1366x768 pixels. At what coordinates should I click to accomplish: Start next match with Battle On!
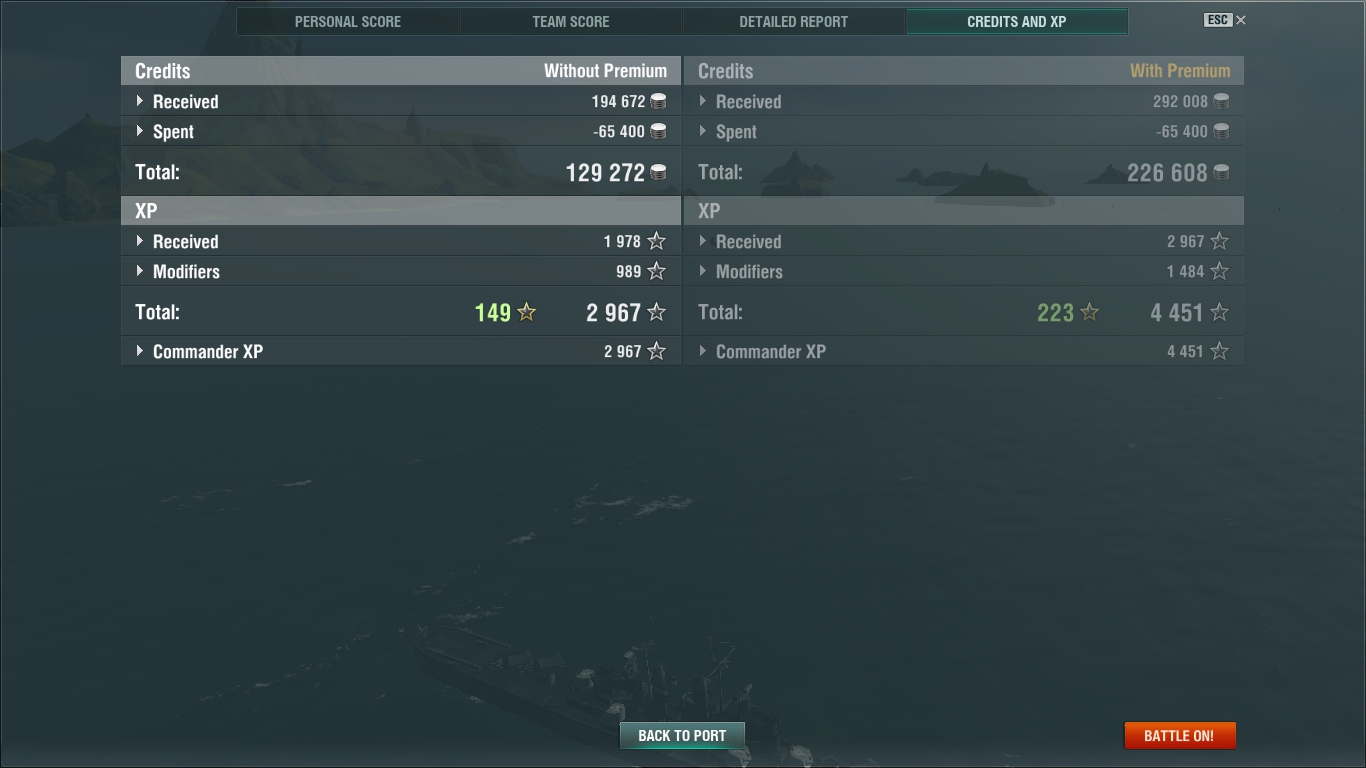click(x=1180, y=735)
